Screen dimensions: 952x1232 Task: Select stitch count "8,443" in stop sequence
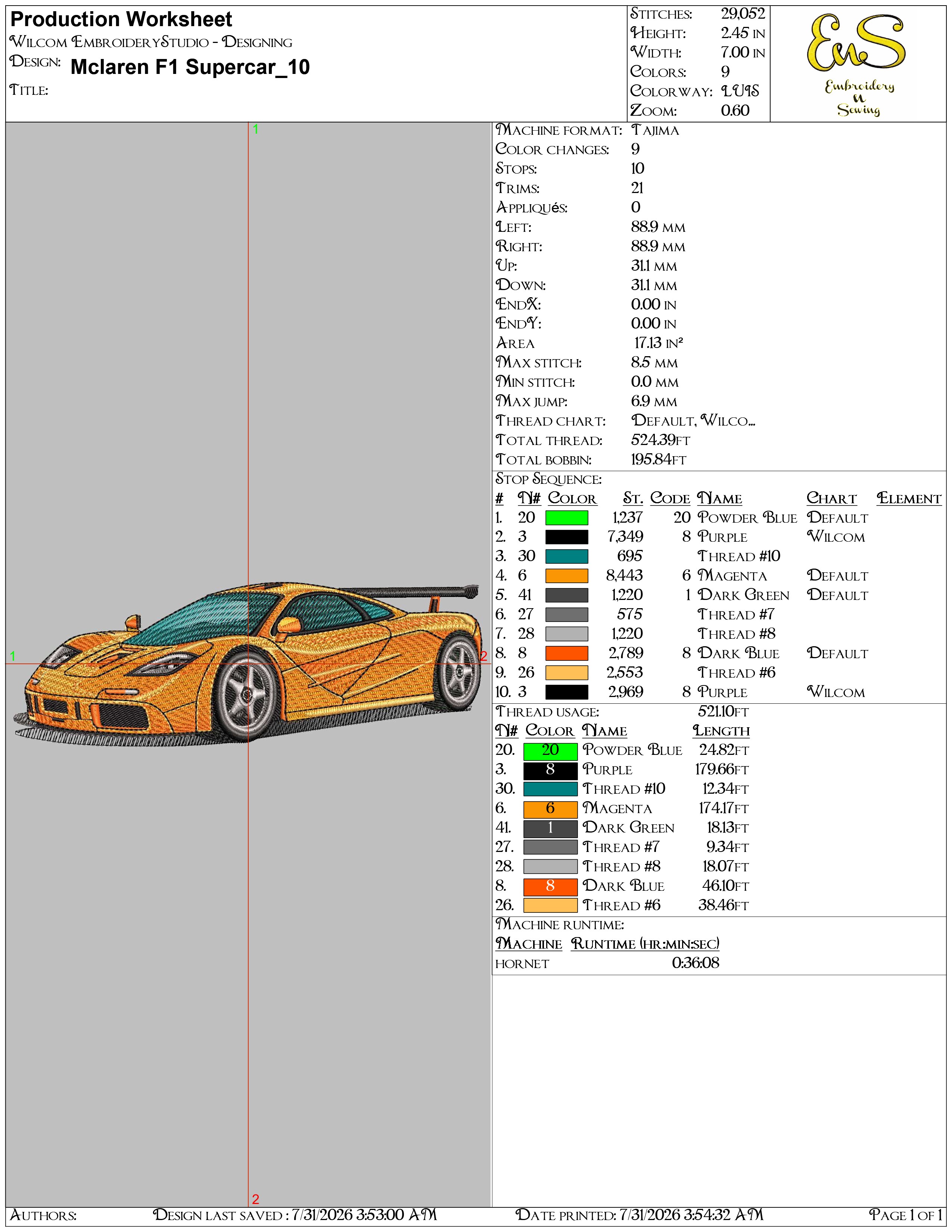coord(625,575)
